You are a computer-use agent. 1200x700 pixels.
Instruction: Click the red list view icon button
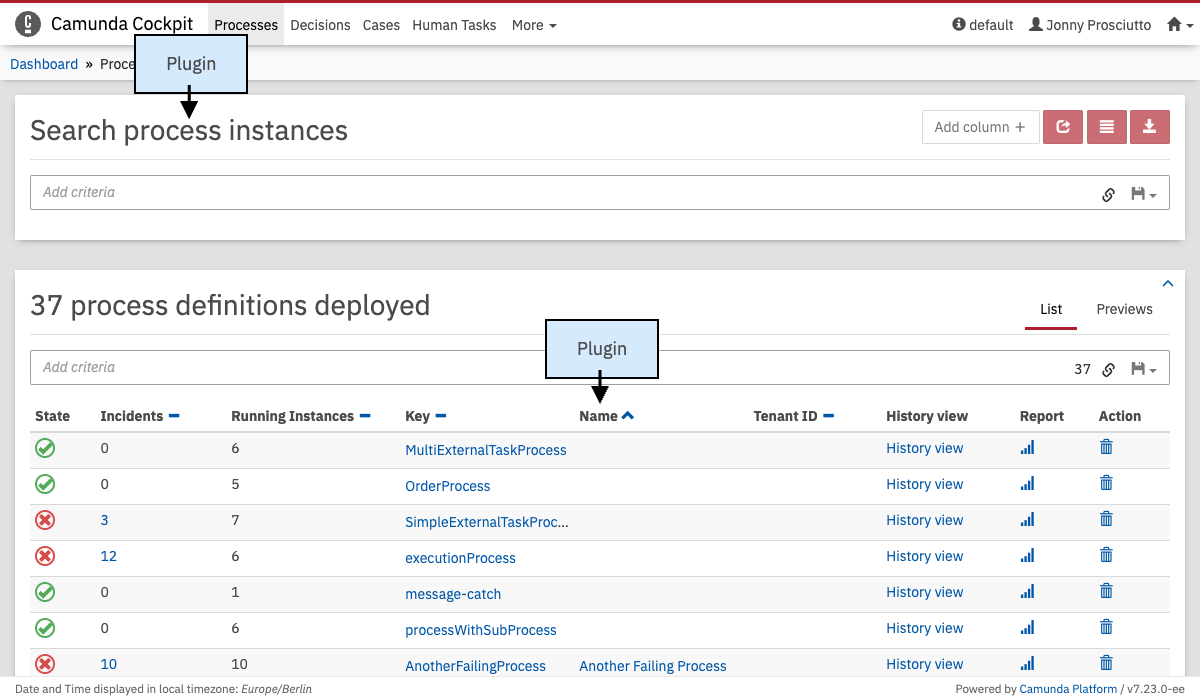[x=1106, y=127]
